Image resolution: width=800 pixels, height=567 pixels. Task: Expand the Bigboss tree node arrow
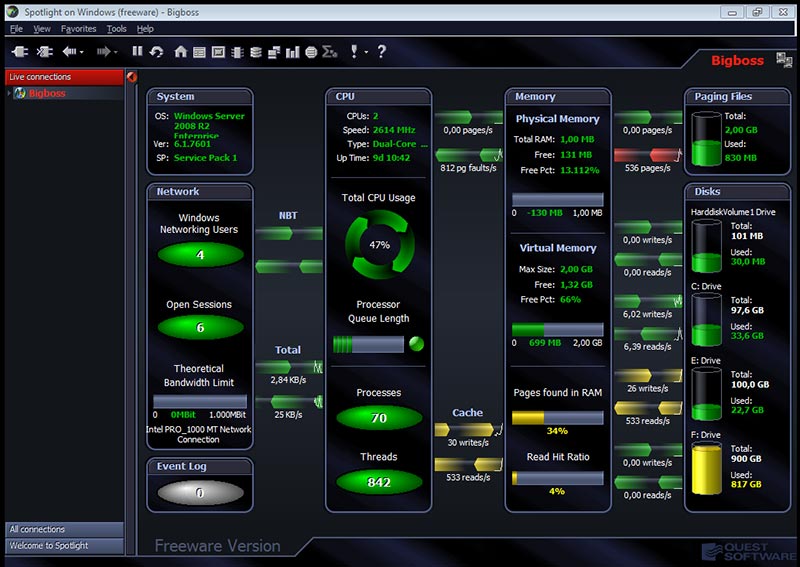click(9, 93)
